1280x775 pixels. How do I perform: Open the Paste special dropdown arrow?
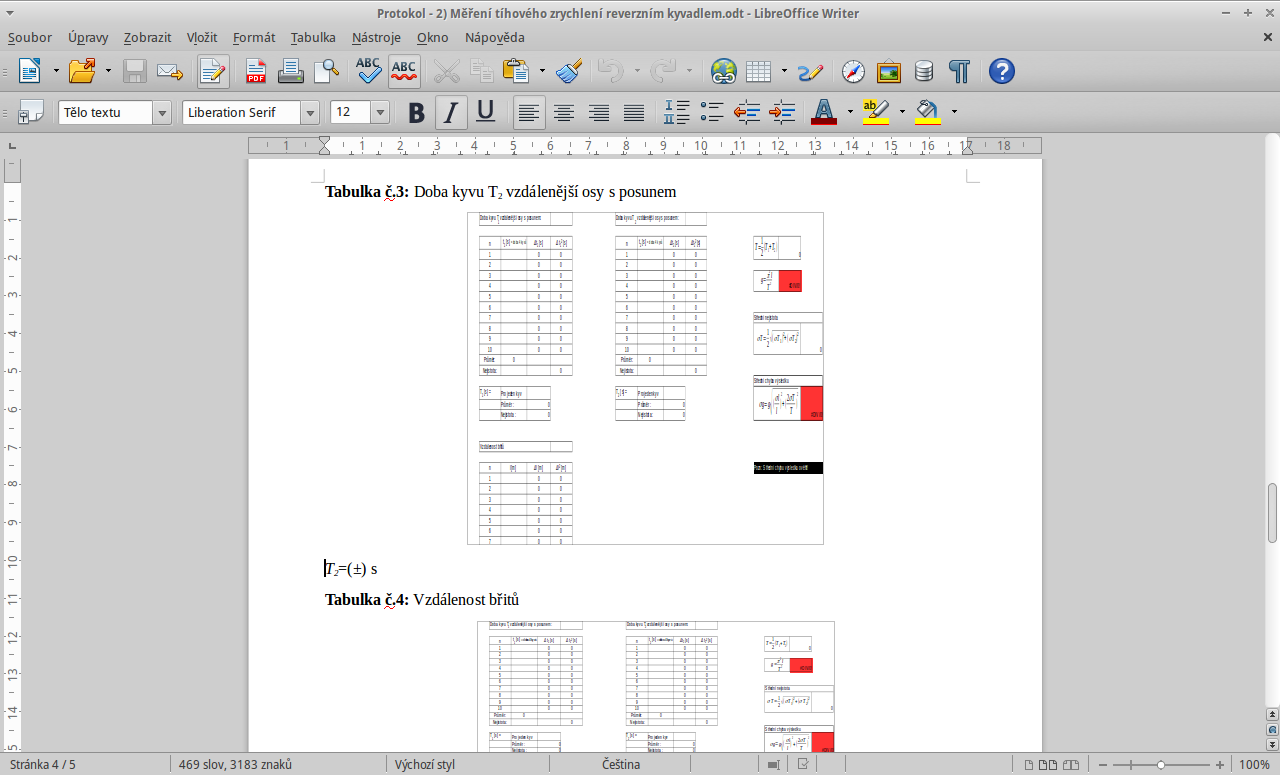[x=542, y=71]
